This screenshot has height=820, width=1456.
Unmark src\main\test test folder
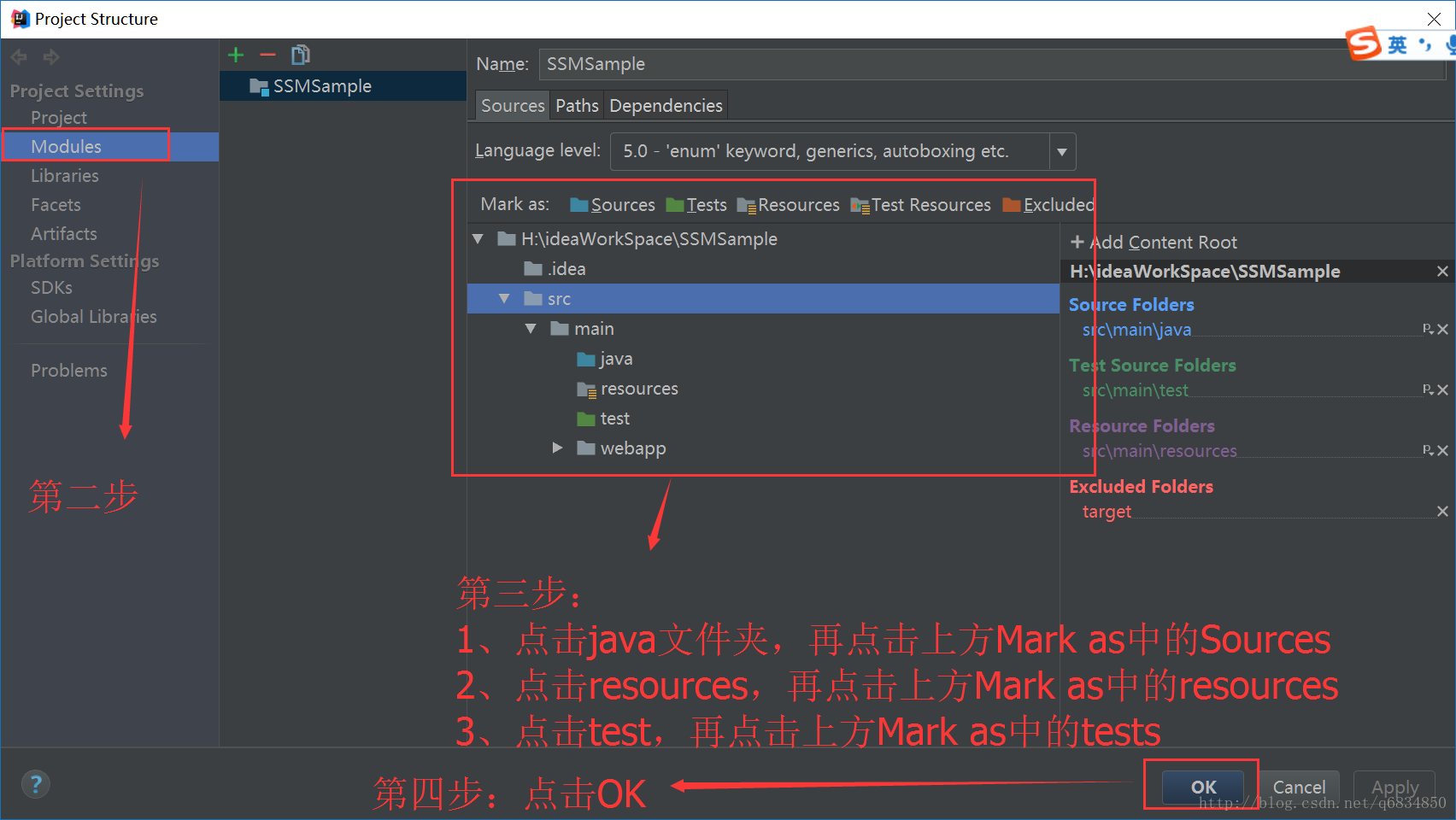1443,389
